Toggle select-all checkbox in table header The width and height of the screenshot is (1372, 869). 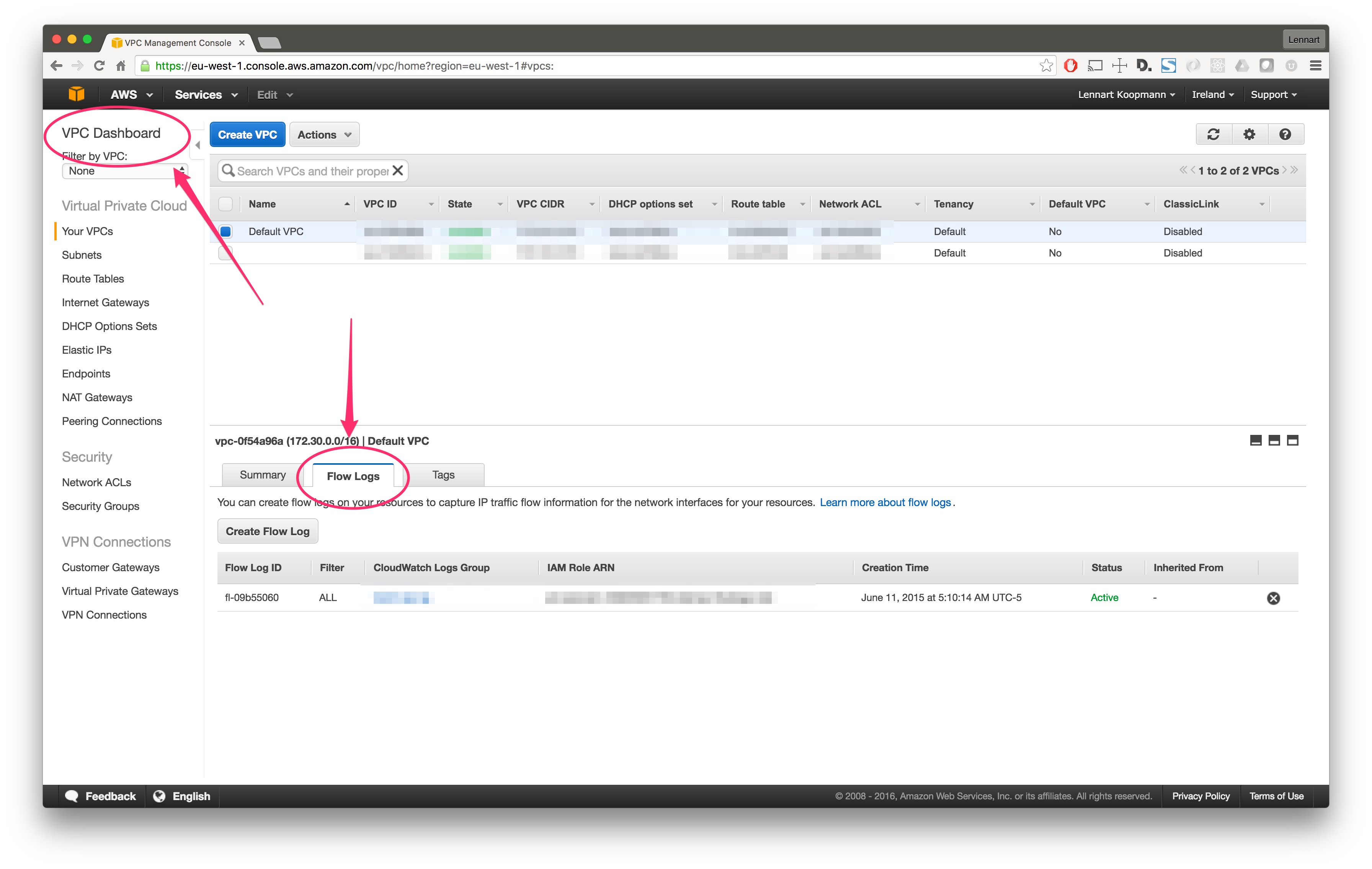point(225,204)
